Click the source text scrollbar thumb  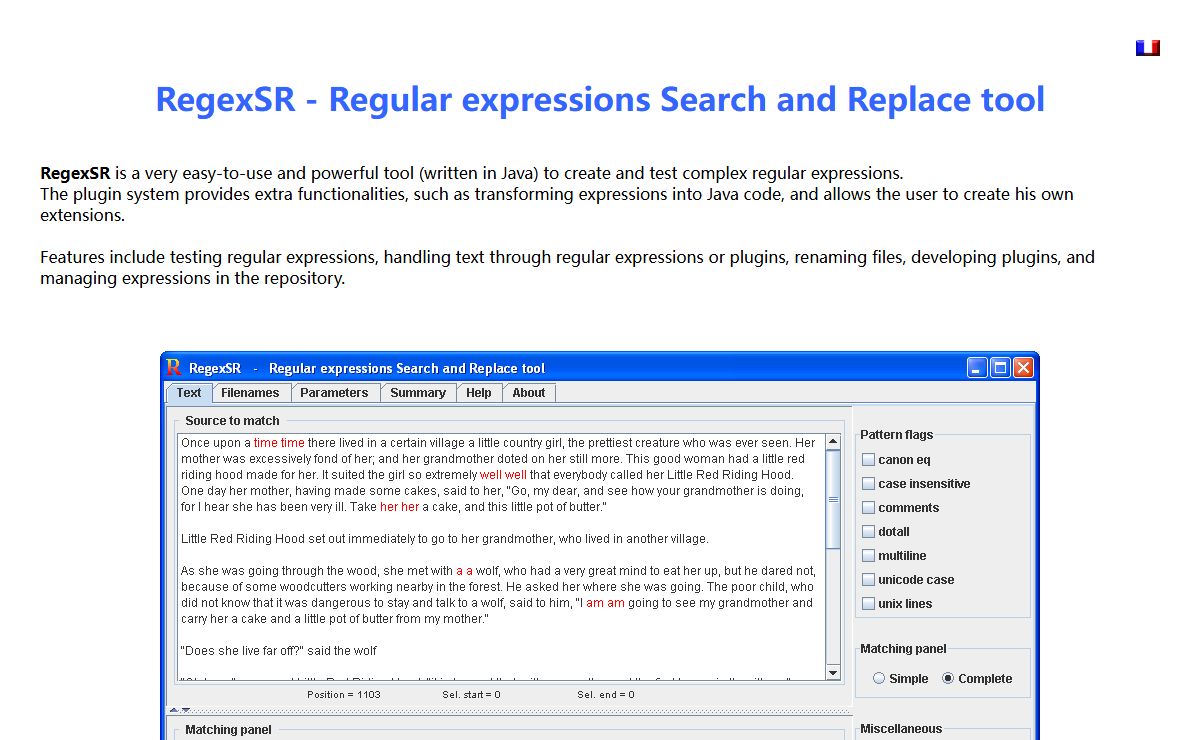[834, 499]
